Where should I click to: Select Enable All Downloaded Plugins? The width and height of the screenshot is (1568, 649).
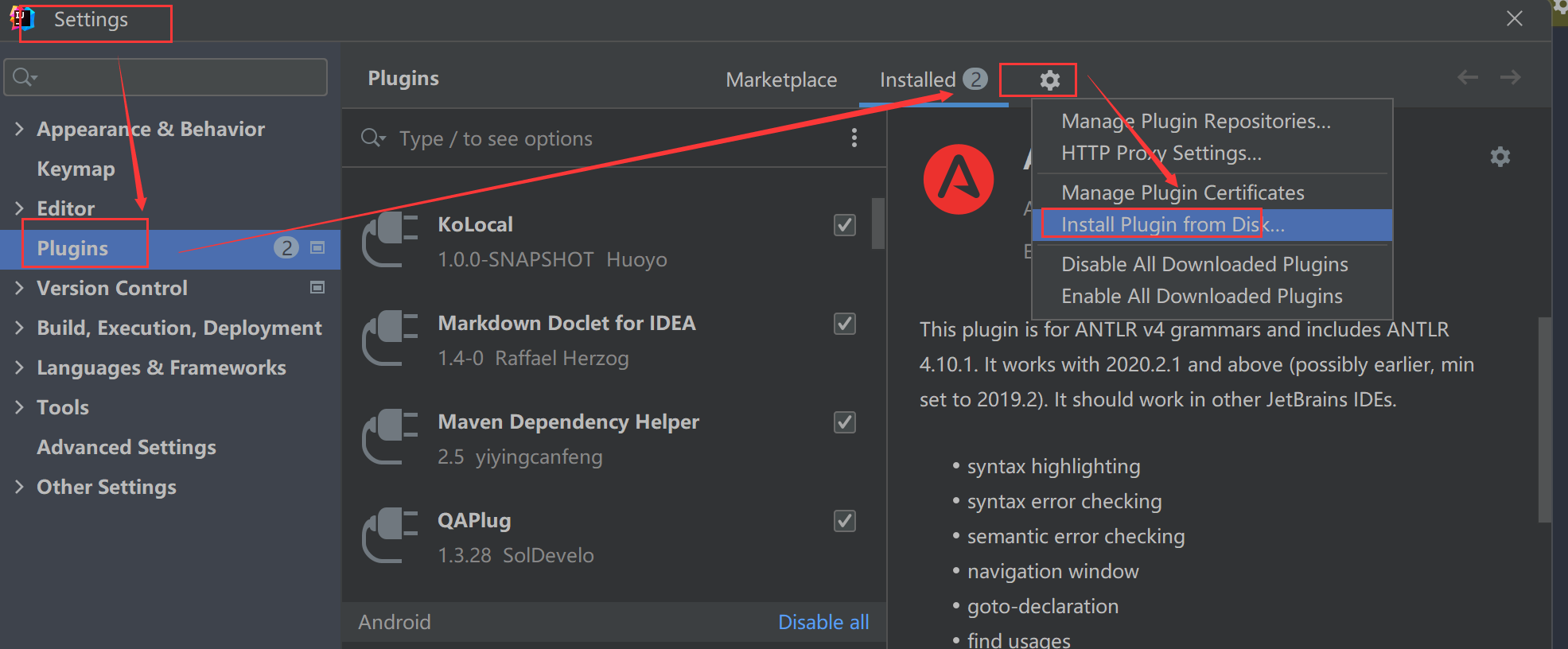pyautogui.click(x=1202, y=297)
